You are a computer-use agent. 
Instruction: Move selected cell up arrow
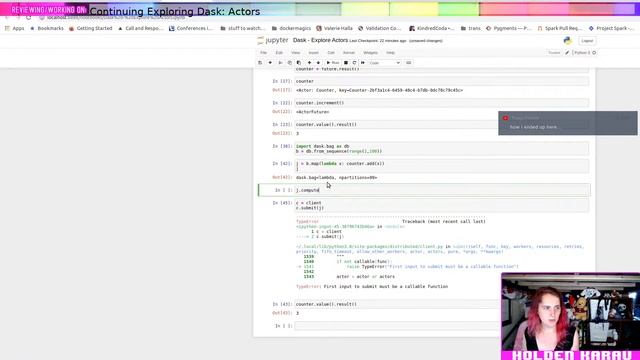click(x=309, y=63)
